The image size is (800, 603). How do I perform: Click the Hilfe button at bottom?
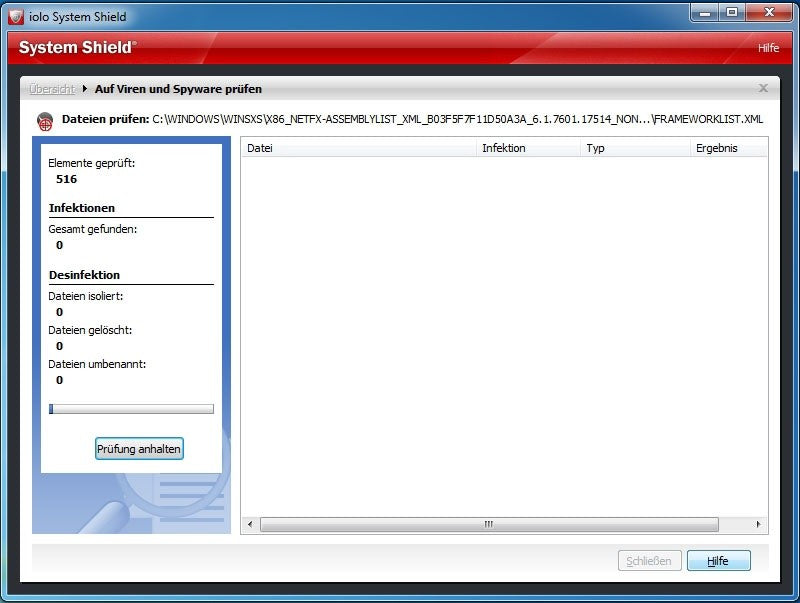click(718, 561)
